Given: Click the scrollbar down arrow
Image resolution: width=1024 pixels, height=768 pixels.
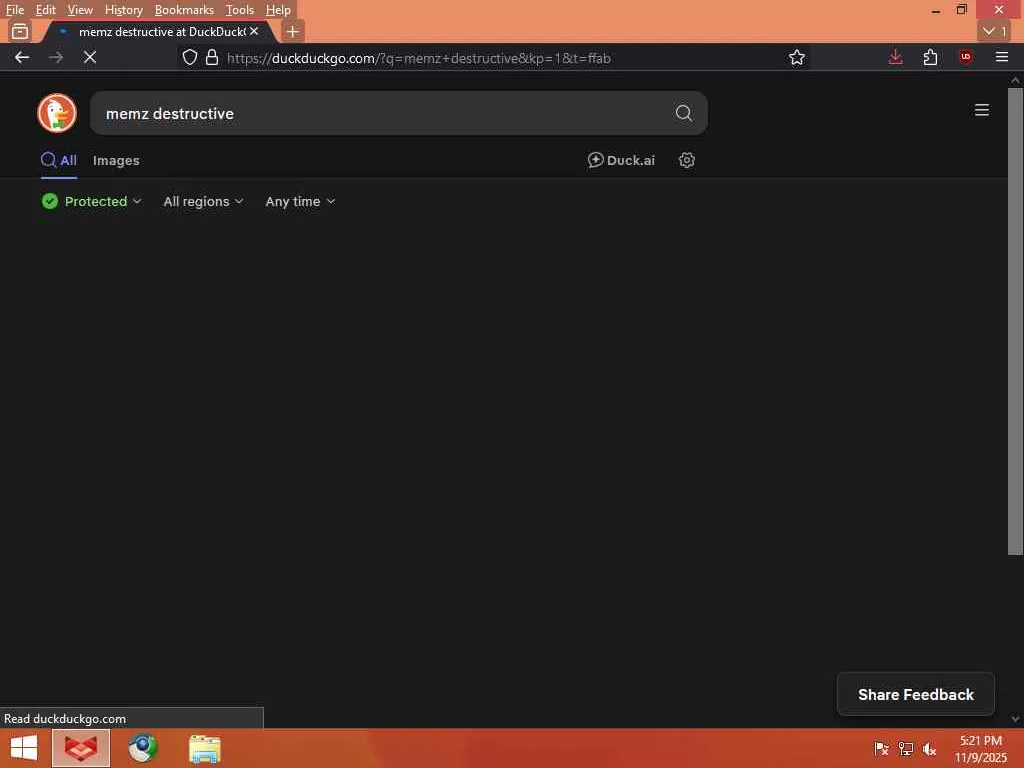Looking at the screenshot, I should 1015,719.
